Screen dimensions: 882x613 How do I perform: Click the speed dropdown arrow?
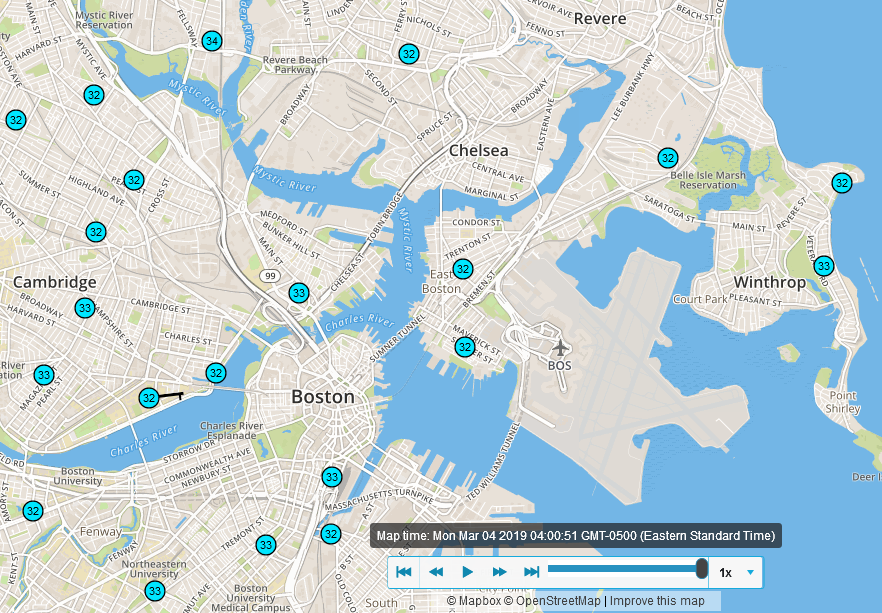[751, 572]
